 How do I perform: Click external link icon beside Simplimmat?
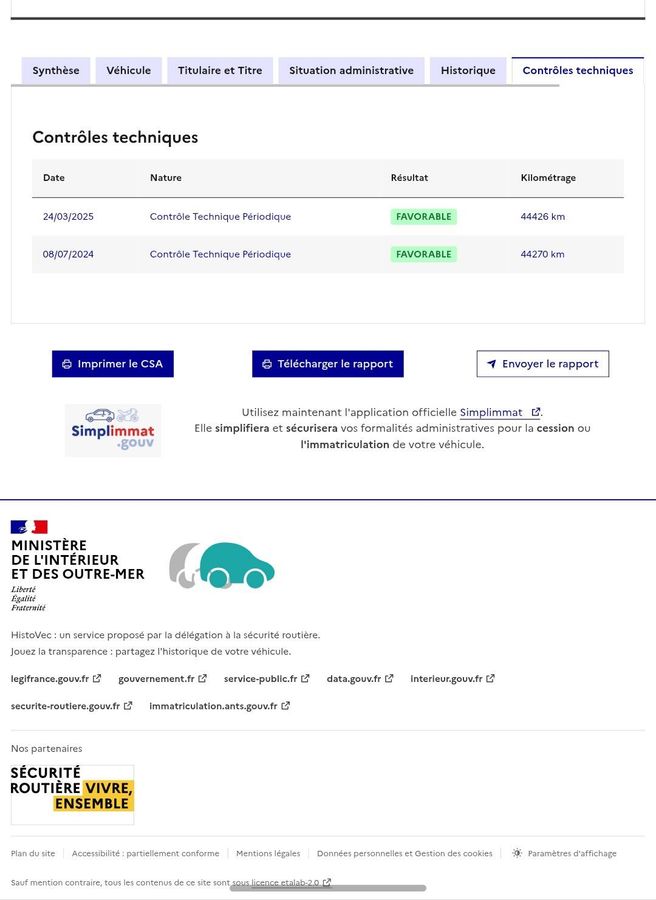point(536,412)
